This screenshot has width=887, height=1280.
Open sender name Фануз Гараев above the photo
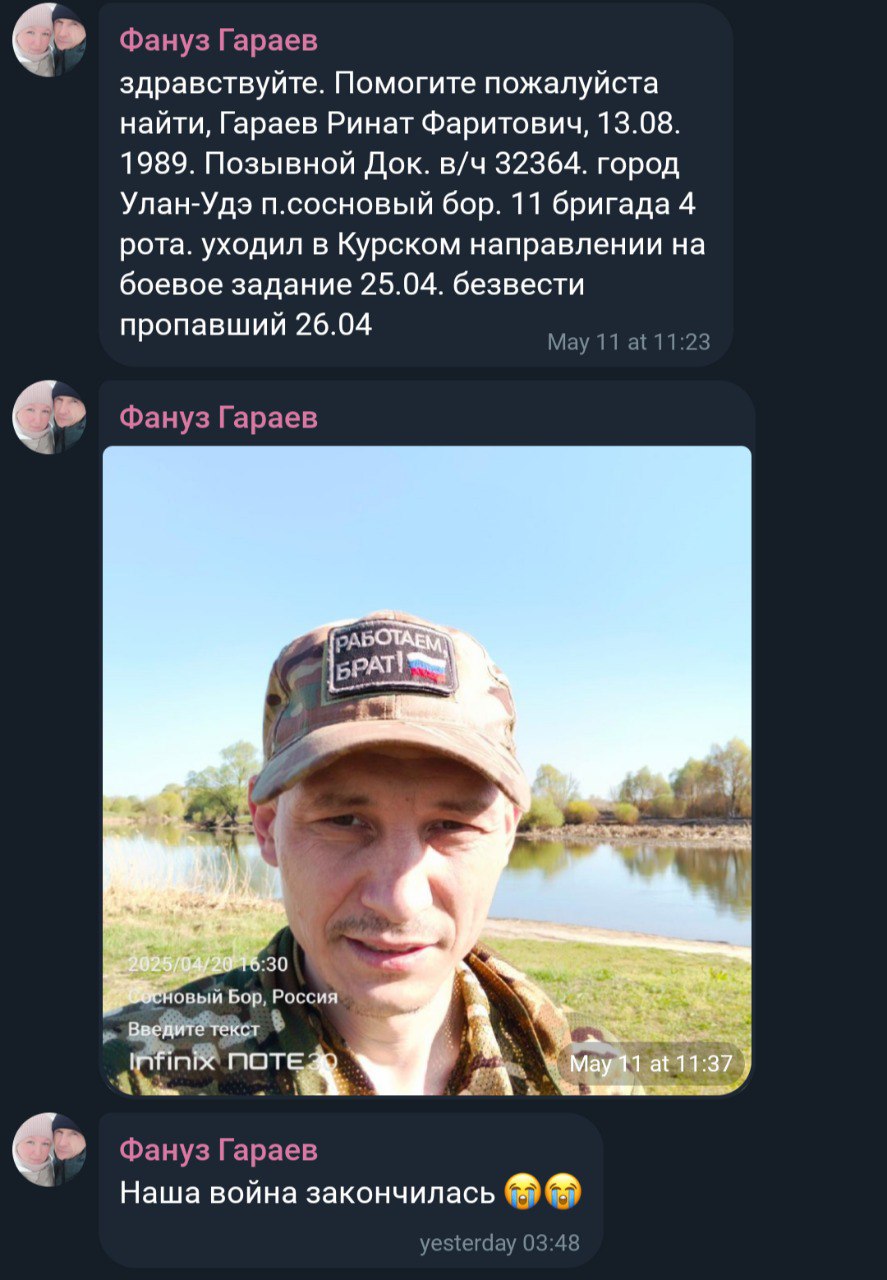[218, 417]
